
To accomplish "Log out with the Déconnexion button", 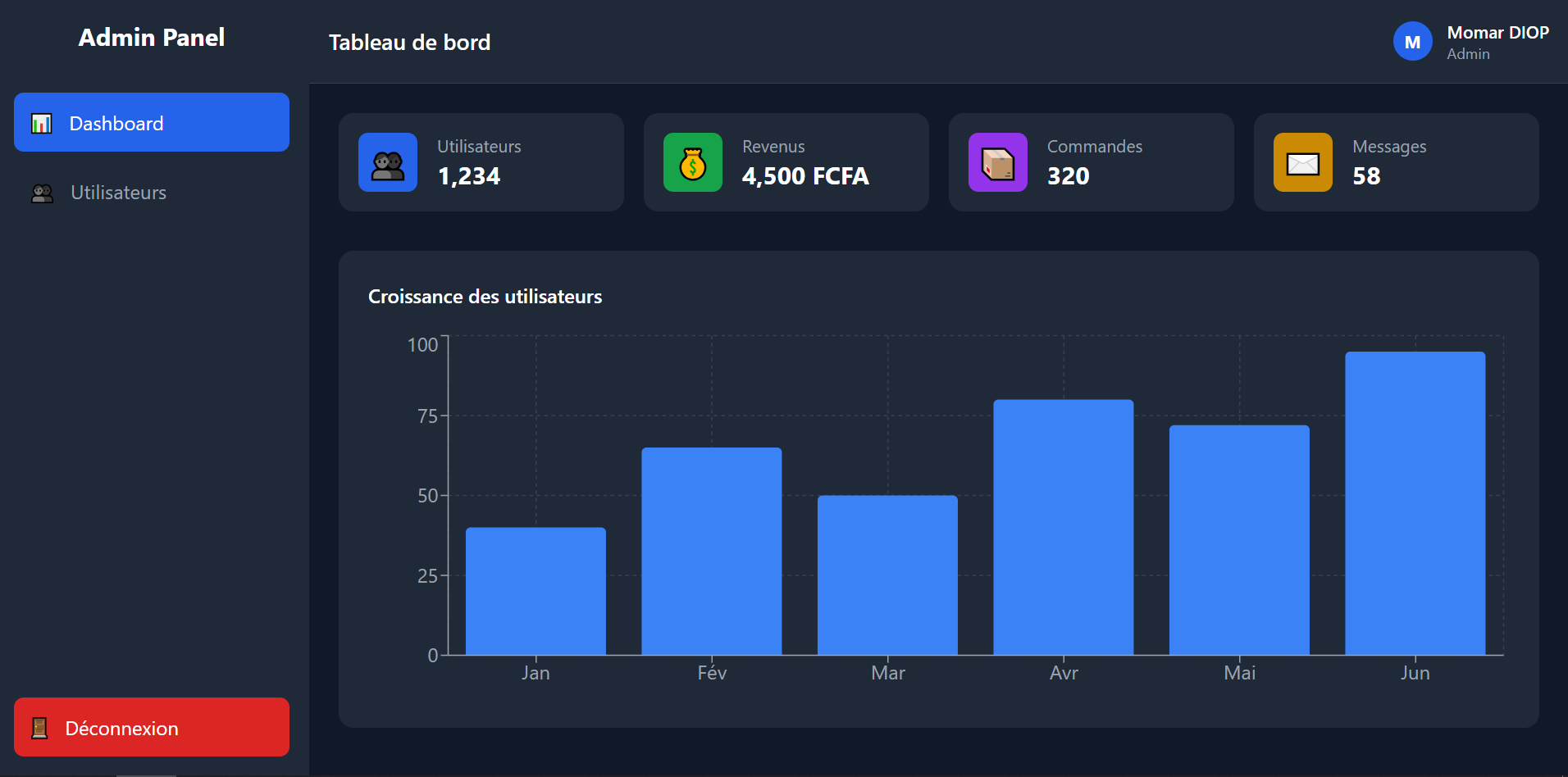I will 152,727.
